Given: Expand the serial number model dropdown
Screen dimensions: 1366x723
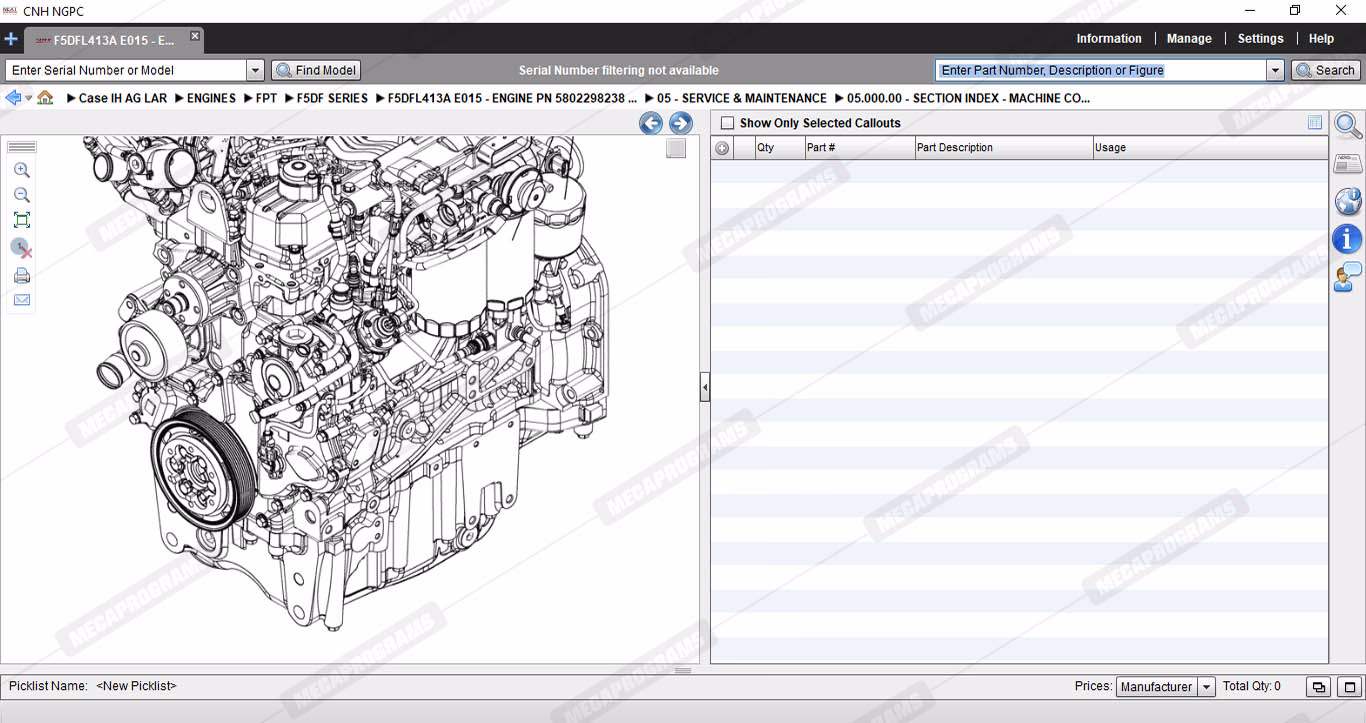Looking at the screenshot, I should coord(254,70).
